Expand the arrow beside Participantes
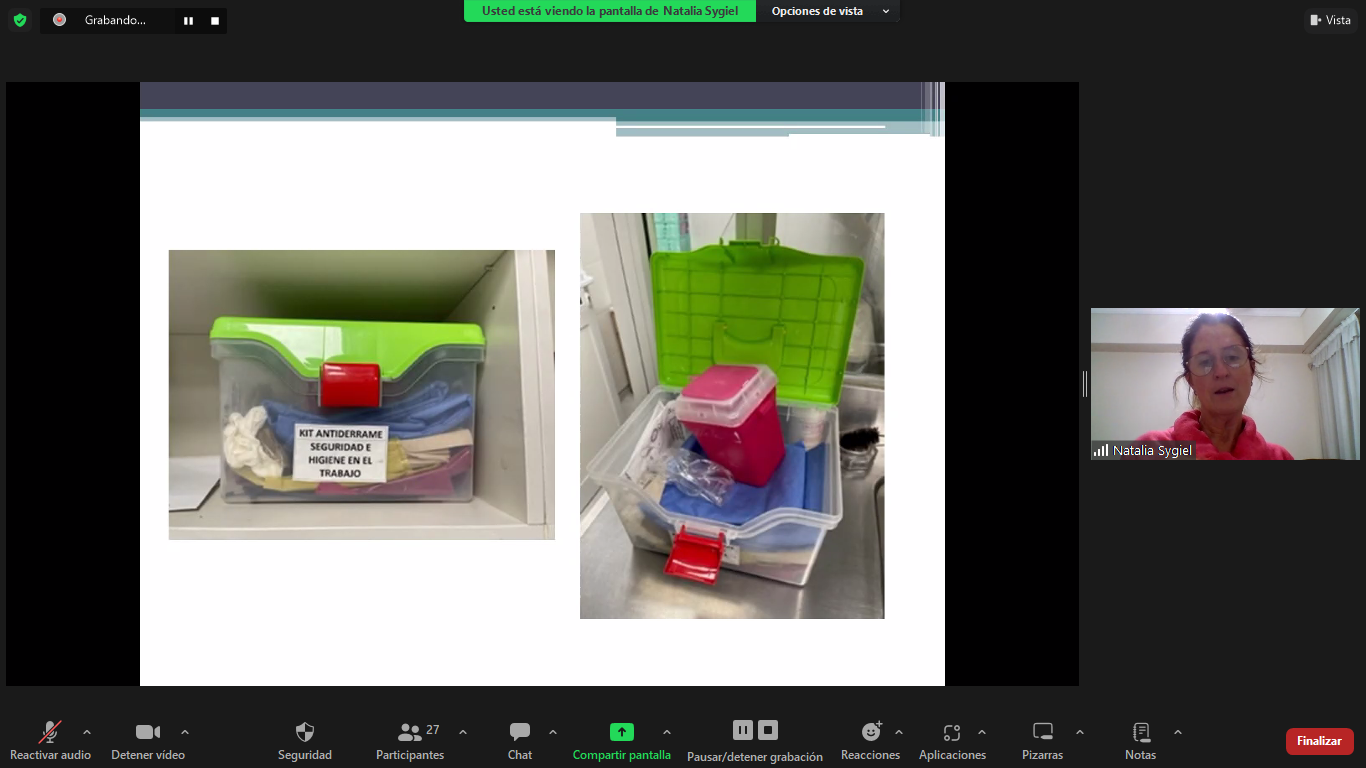The image size is (1366, 768). 463,732
